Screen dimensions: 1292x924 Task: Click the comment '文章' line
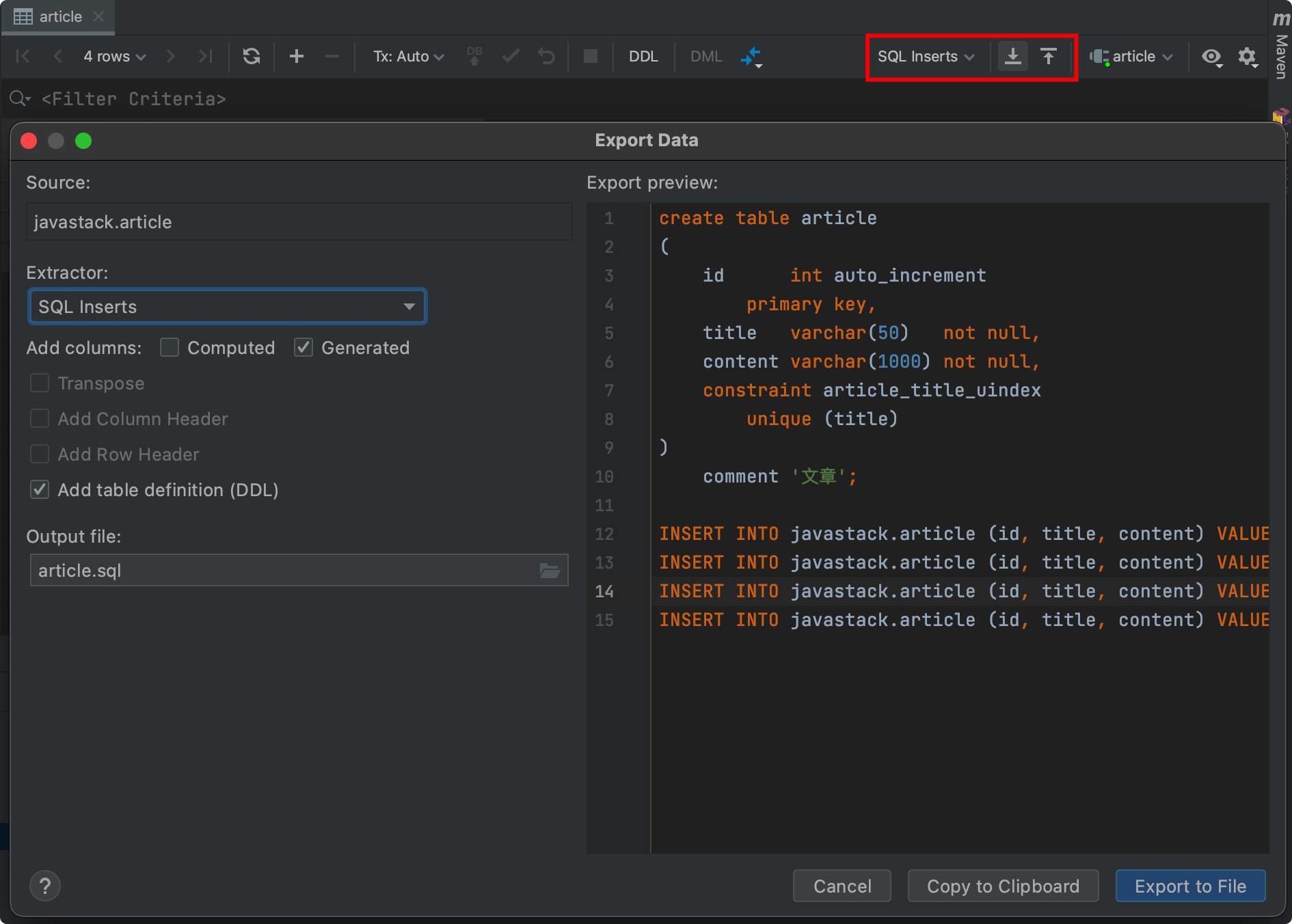point(780,476)
